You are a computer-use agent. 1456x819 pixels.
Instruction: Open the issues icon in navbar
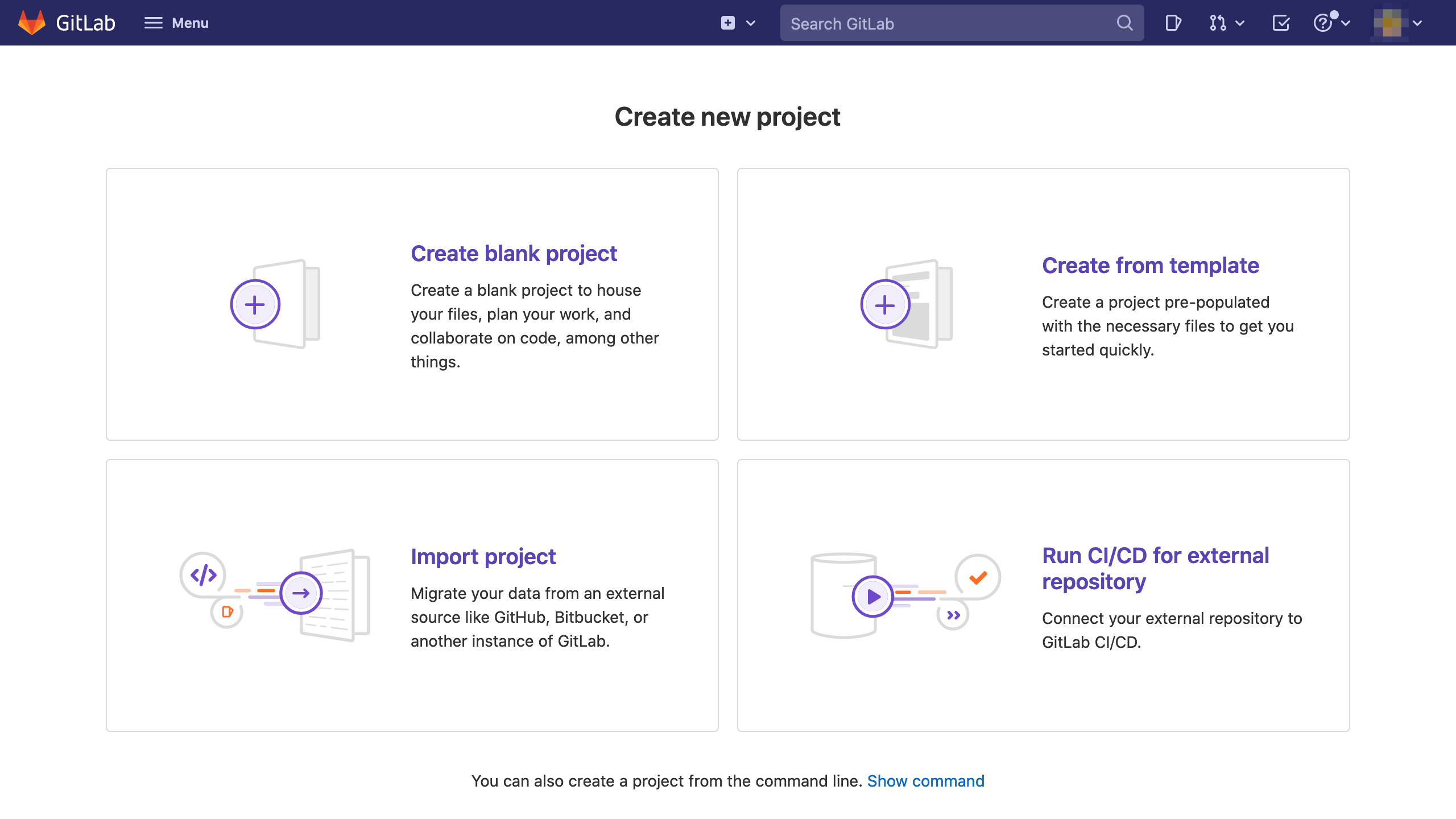coord(1173,23)
